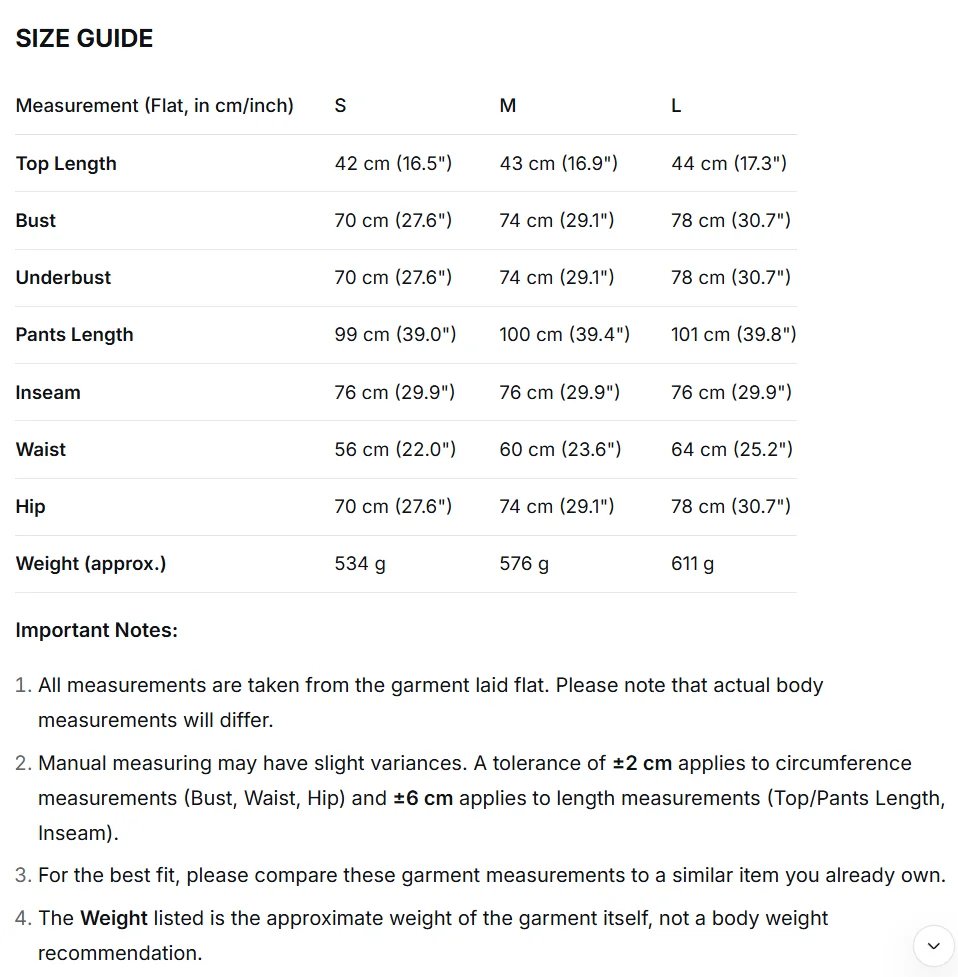Viewport: 958px width, 977px height.
Task: Click the Measurement (Flat, in cm/inch) header
Action: tap(154, 105)
